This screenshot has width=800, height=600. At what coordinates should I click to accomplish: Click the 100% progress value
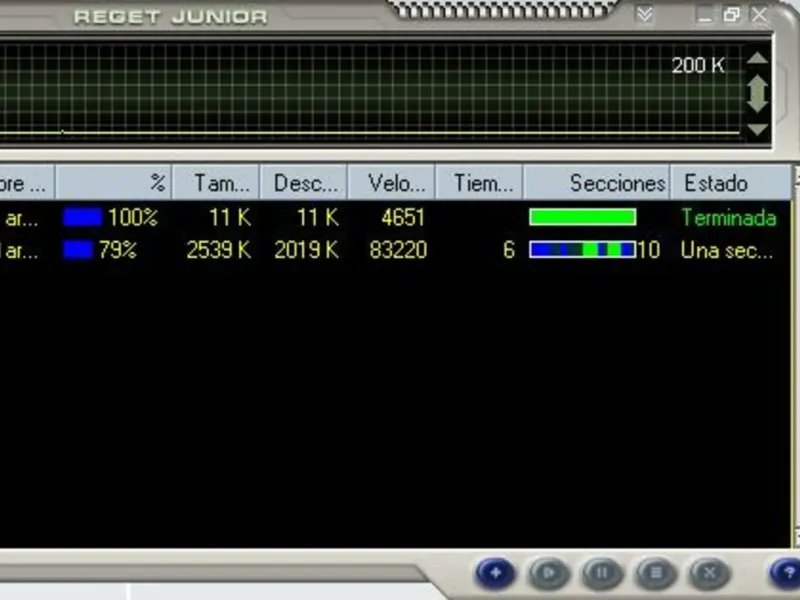133,218
